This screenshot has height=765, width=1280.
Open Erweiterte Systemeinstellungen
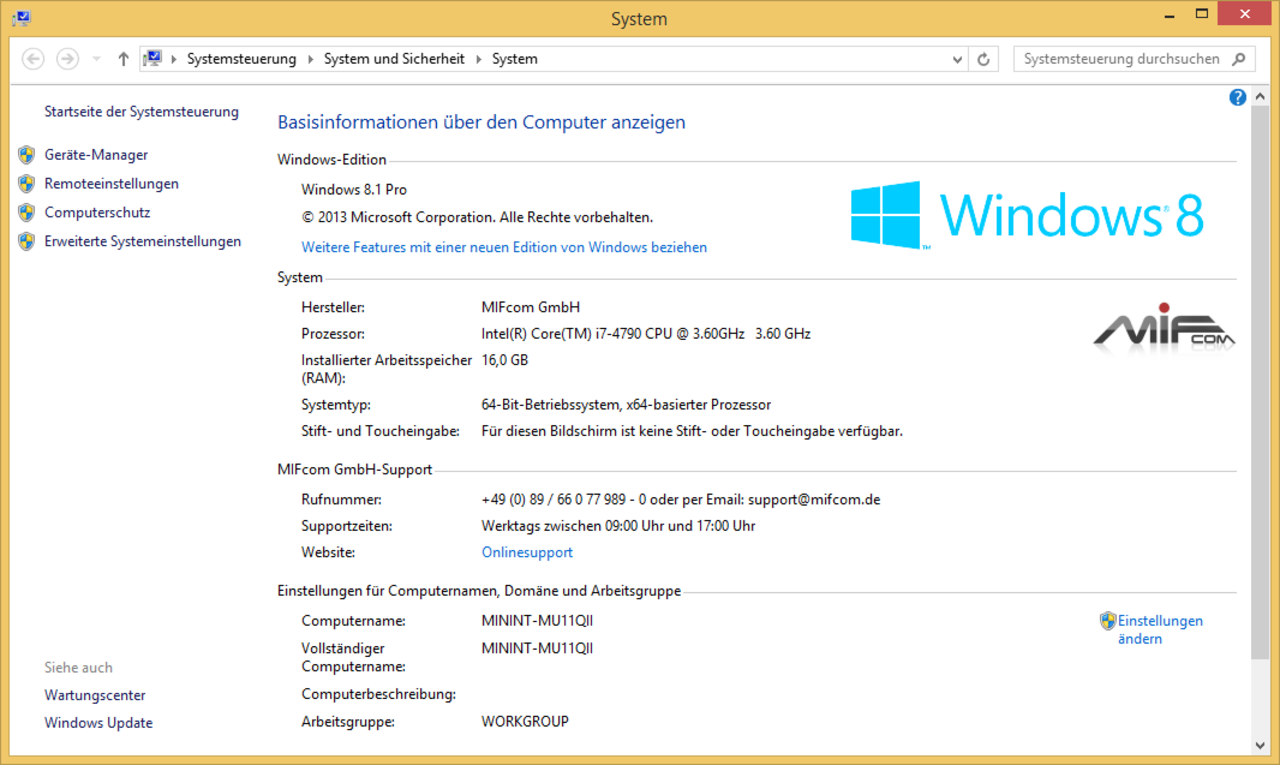point(143,242)
